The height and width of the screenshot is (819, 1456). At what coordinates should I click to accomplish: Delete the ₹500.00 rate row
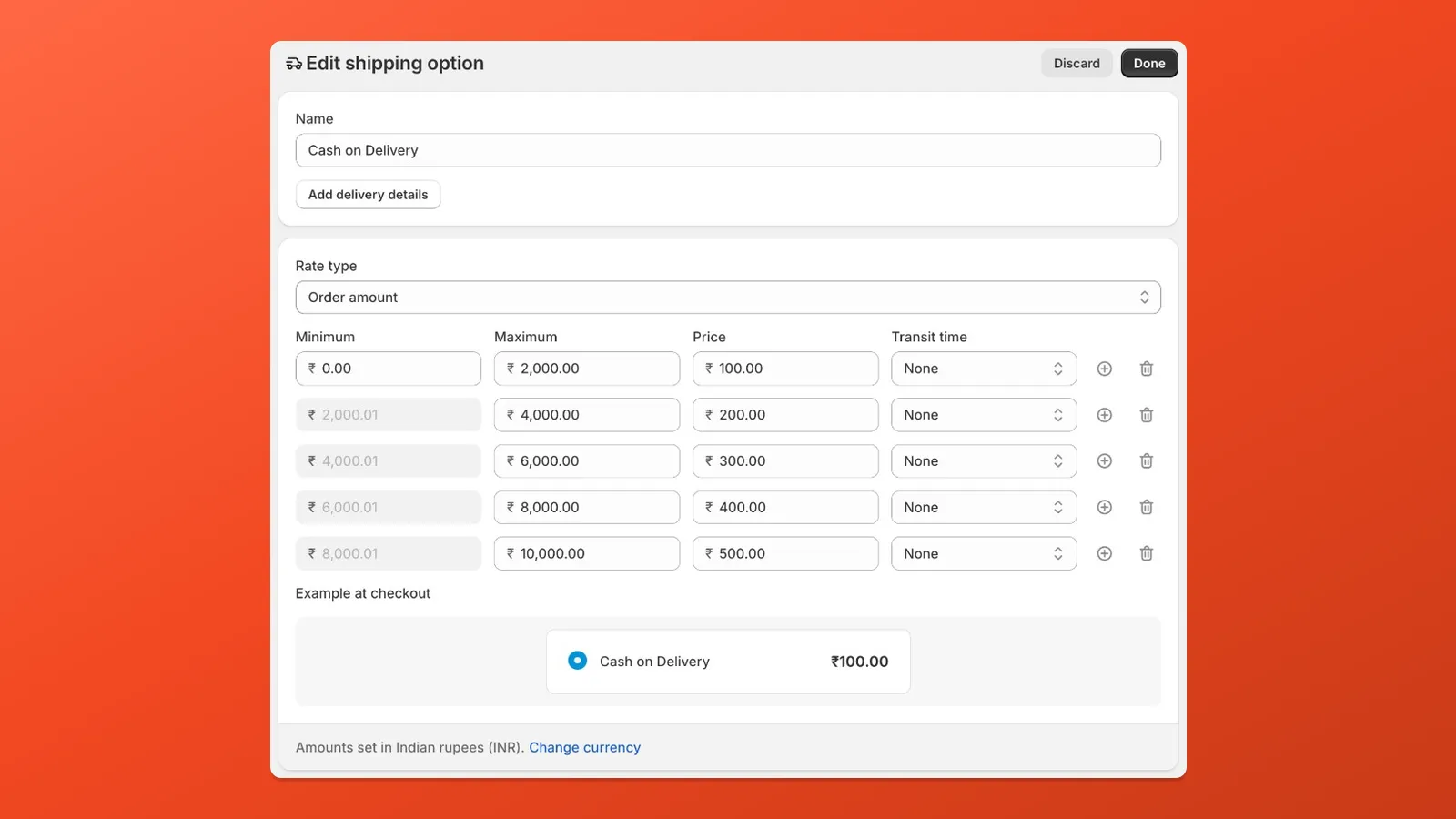(1146, 553)
